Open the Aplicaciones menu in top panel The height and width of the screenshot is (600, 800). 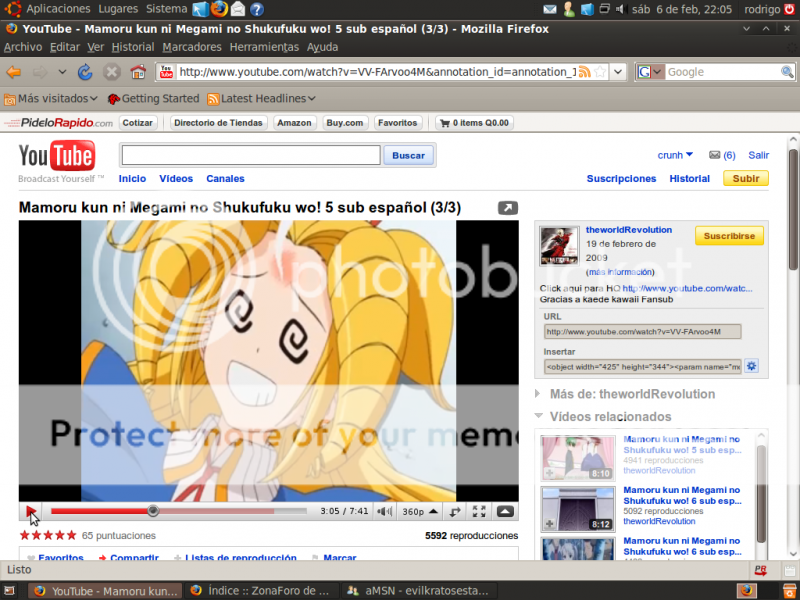coord(58,9)
